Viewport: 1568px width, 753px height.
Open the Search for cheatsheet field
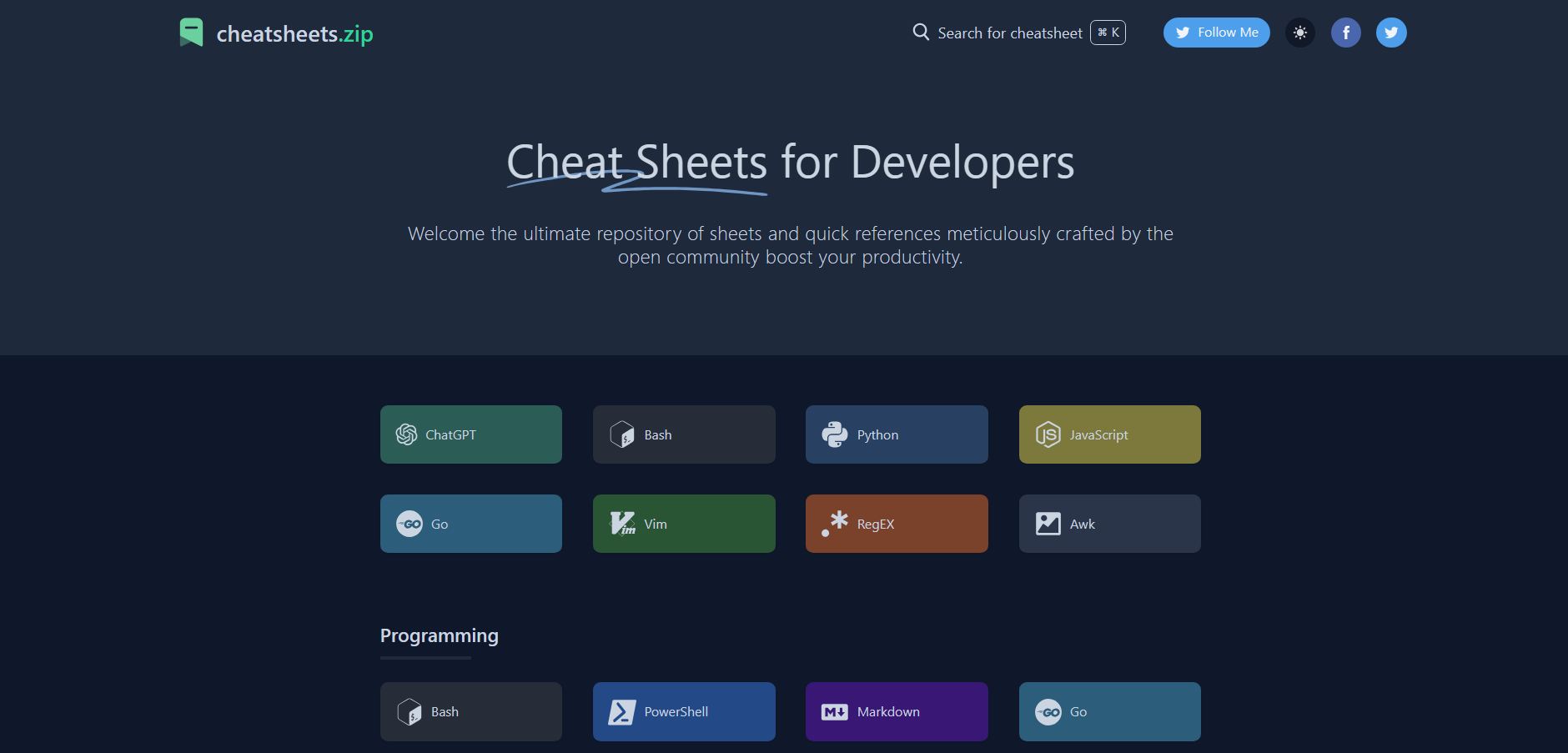pos(1019,33)
